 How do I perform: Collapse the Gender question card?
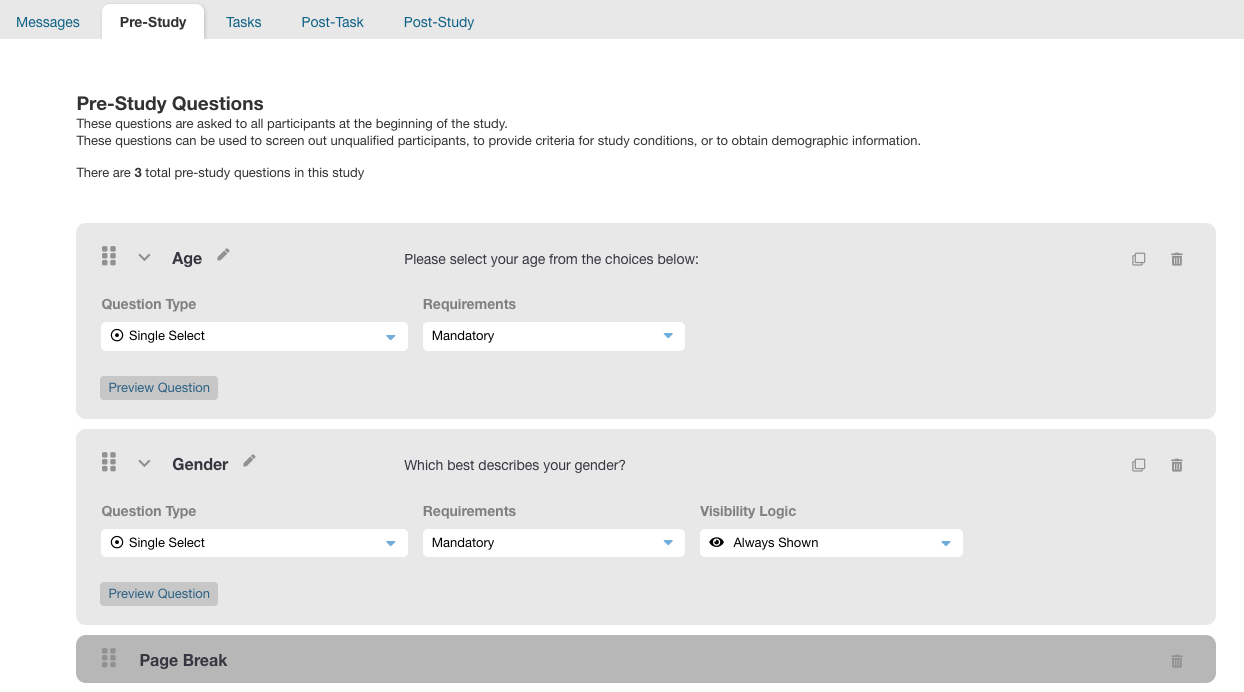click(144, 464)
